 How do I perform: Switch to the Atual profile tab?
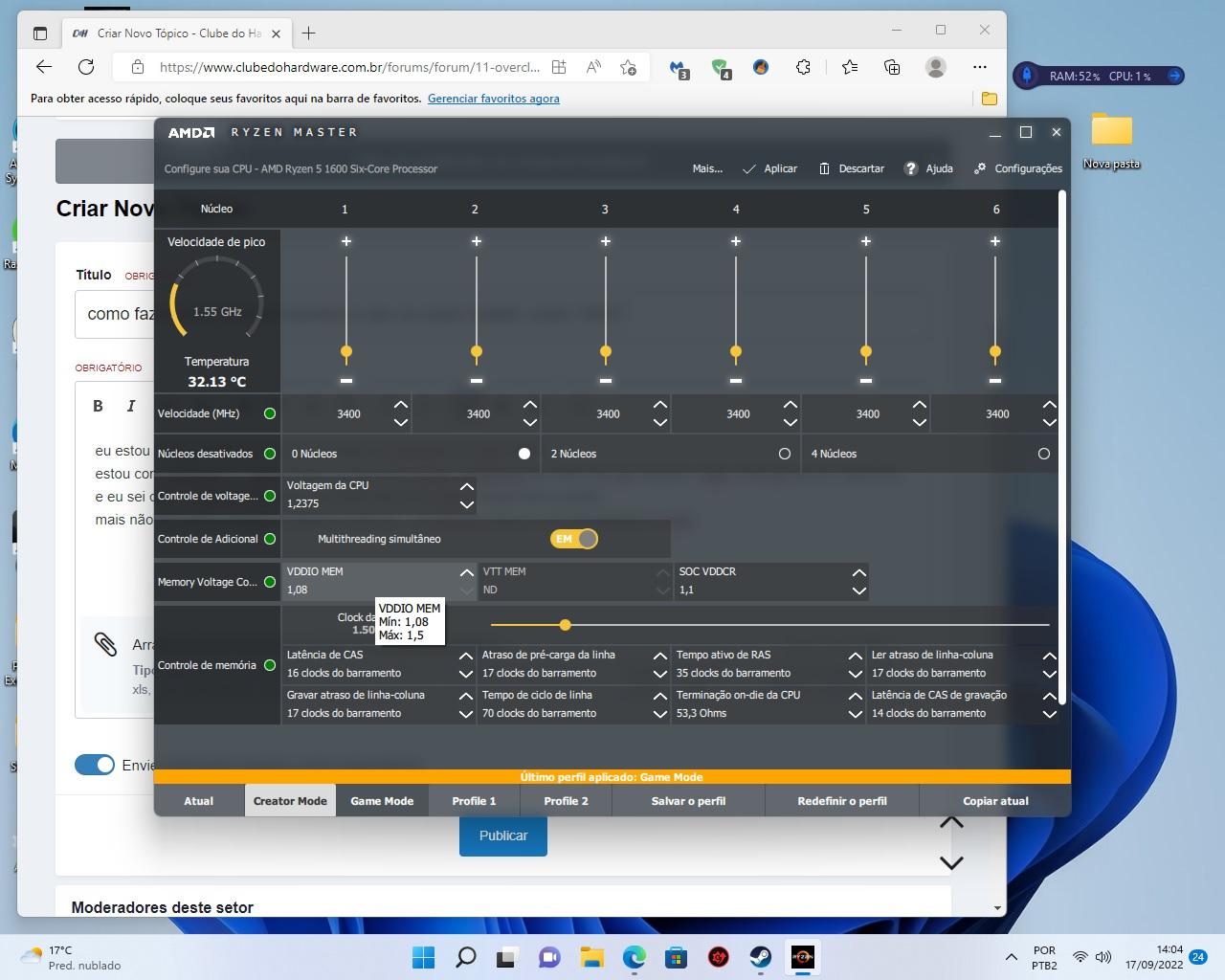point(198,801)
